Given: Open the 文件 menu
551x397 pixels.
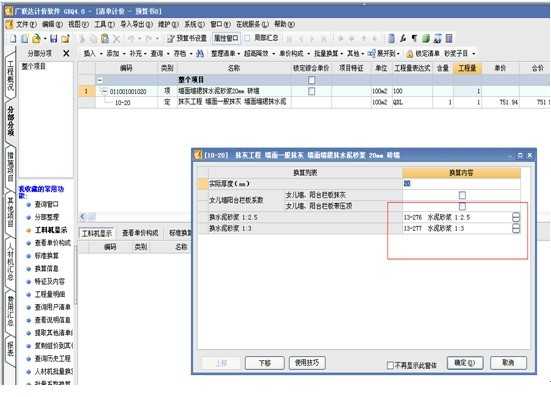Looking at the screenshot, I should [25, 24].
